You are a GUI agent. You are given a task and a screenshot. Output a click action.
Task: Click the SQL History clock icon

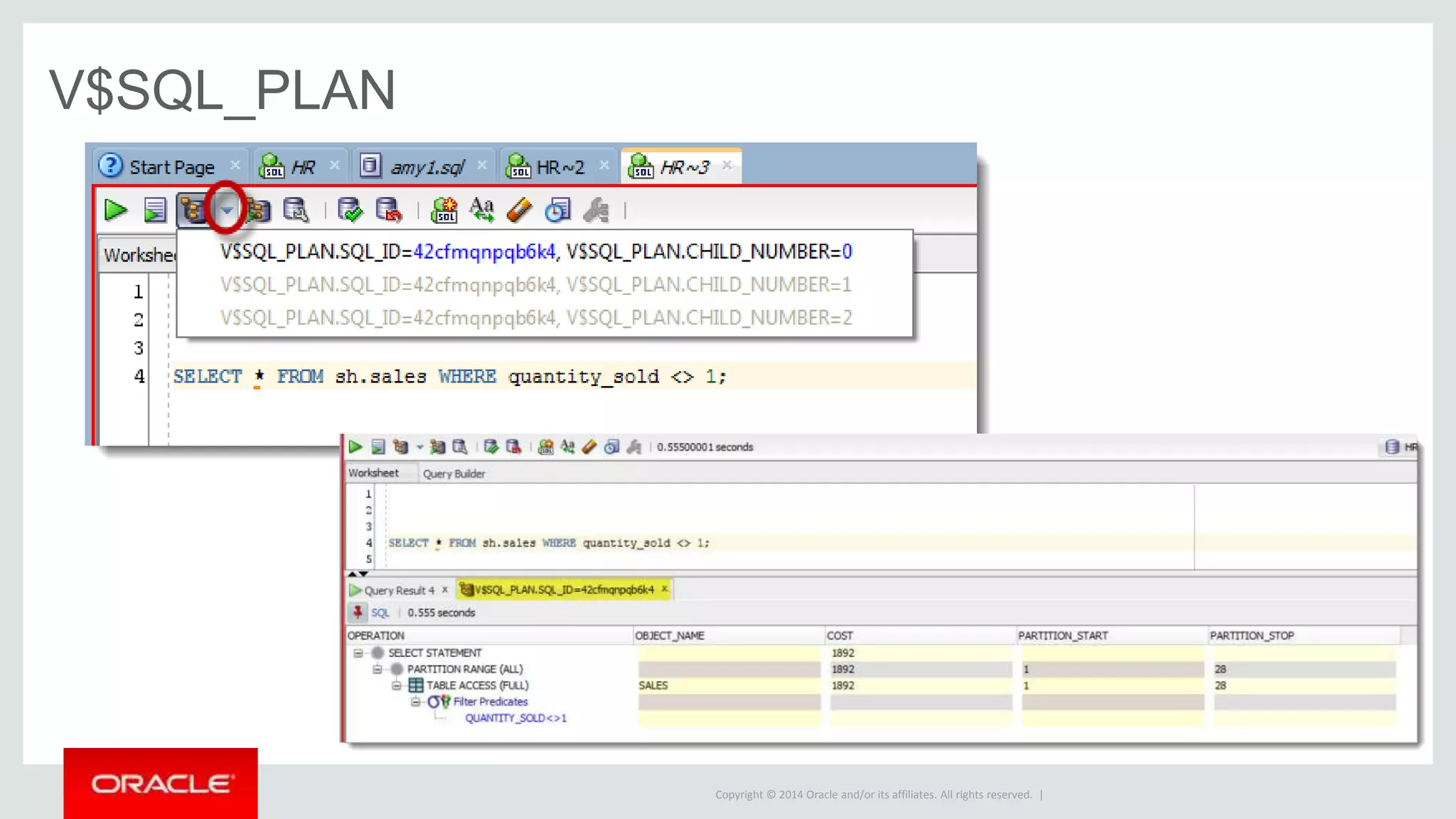558,210
